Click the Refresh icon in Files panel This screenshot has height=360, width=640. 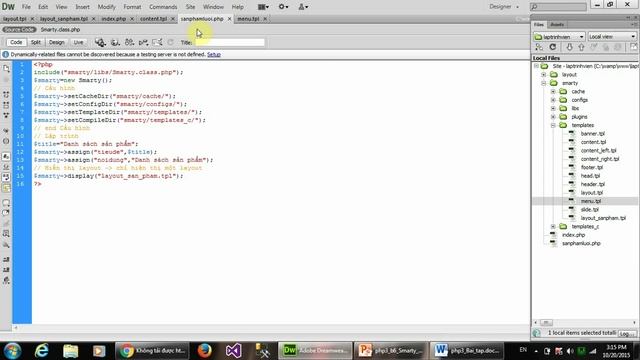(x=553, y=47)
